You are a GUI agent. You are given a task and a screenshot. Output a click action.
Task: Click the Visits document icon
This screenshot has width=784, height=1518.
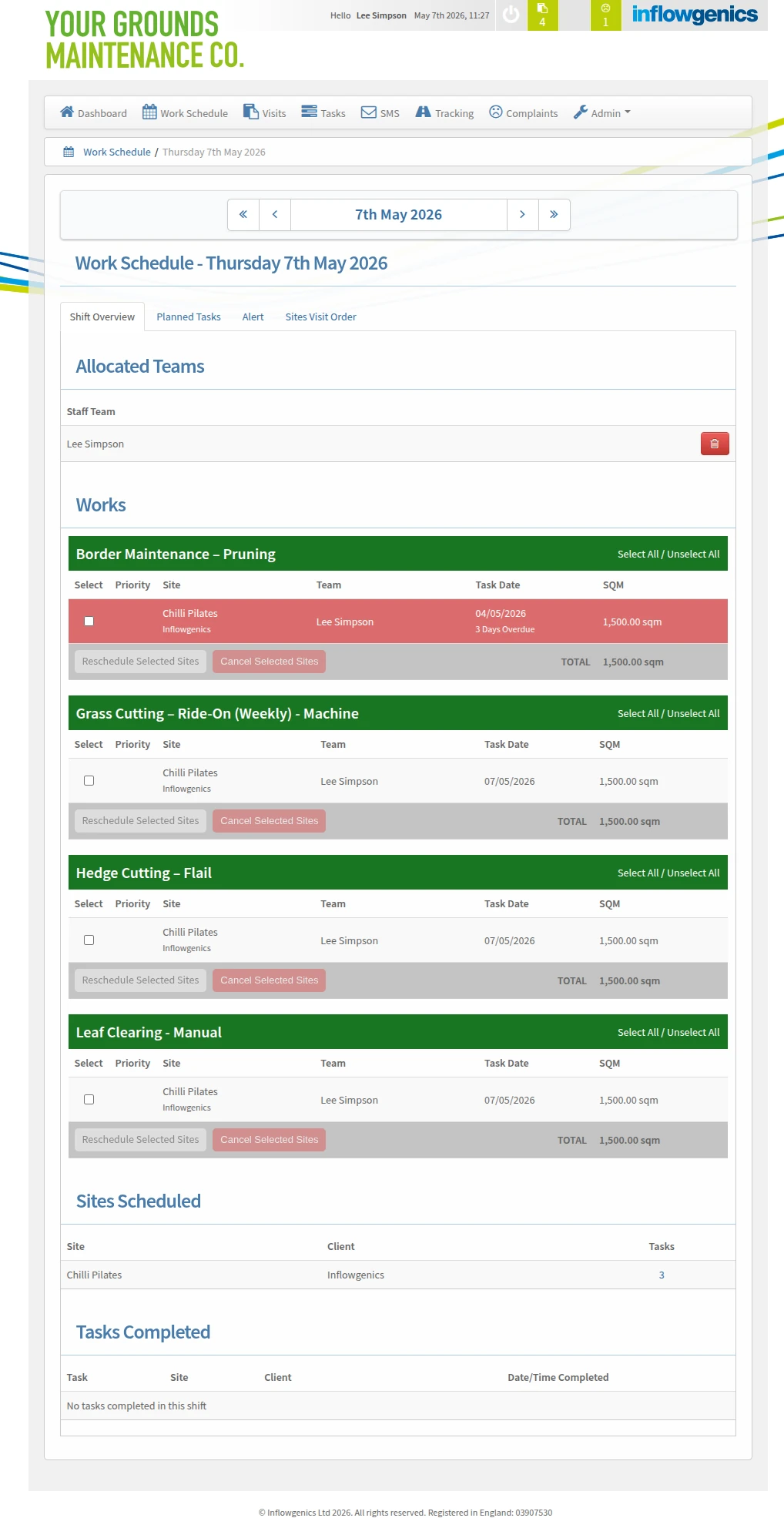coord(251,112)
